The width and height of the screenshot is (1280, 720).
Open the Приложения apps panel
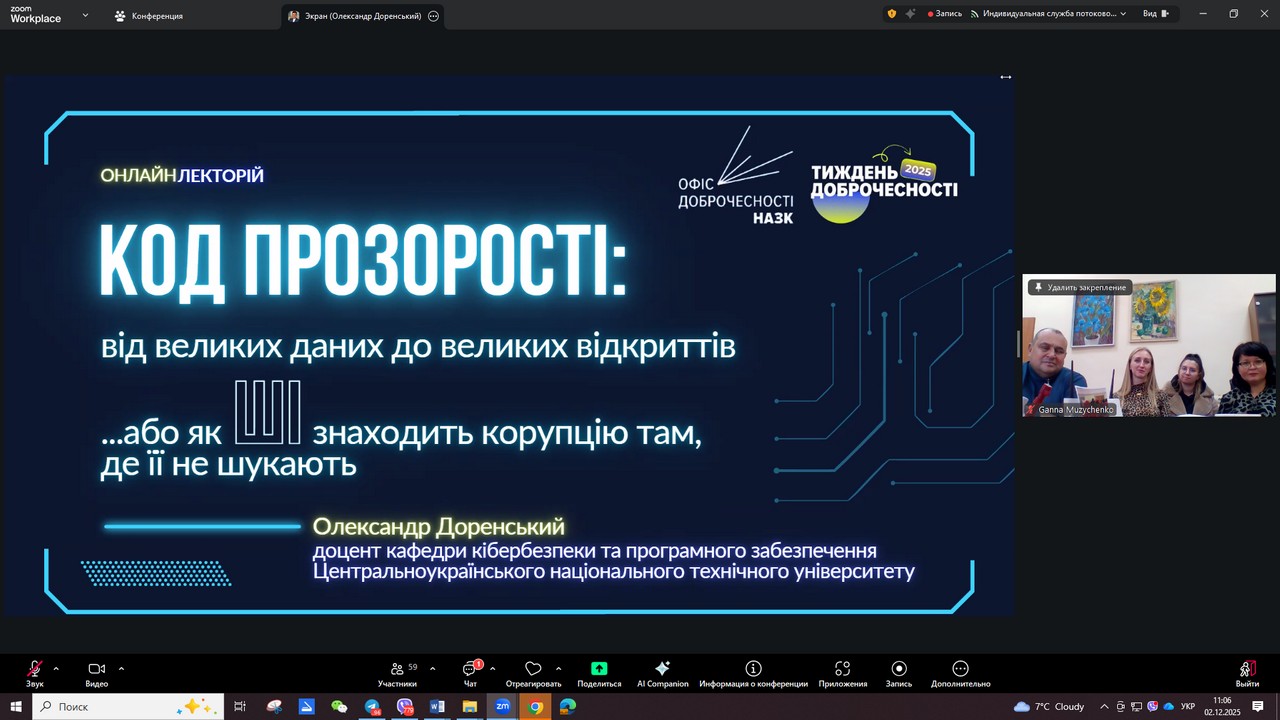(842, 674)
